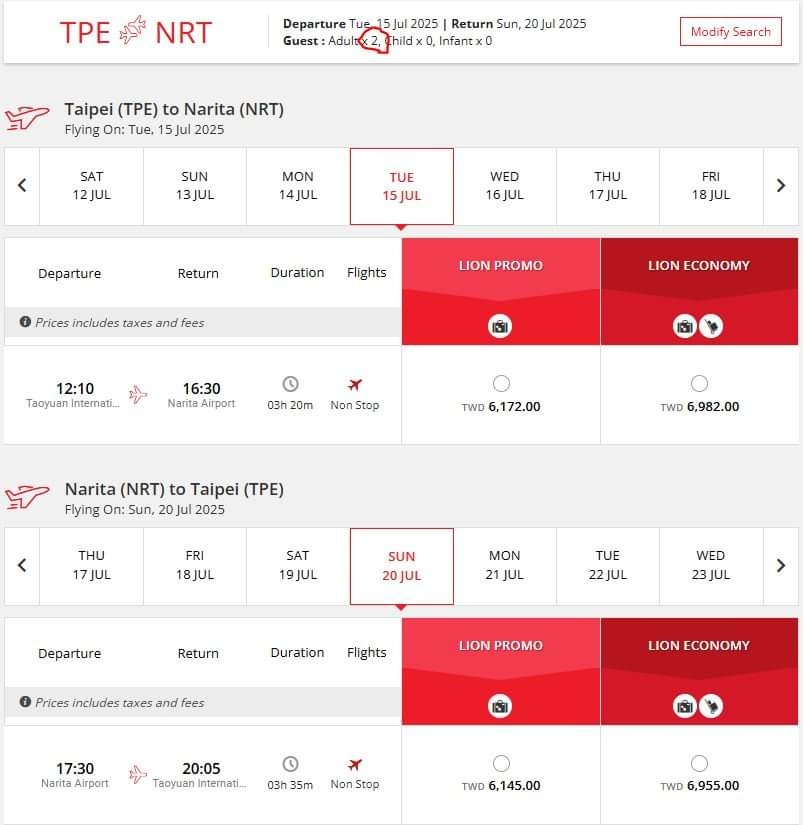Click the outbound LION ECONOMY column header

(x=699, y=266)
